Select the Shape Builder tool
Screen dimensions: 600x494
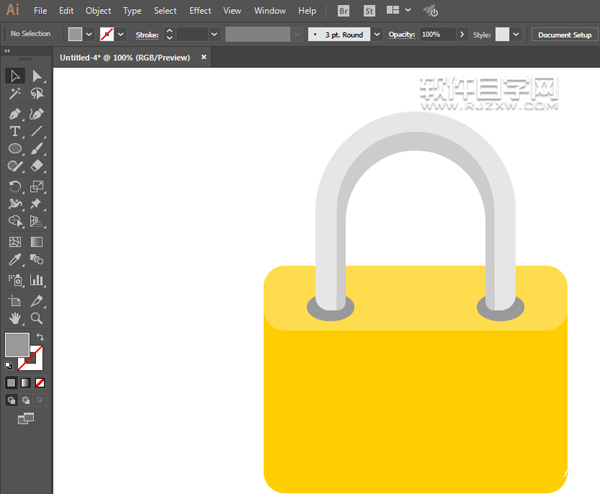pyautogui.click(x=15, y=221)
